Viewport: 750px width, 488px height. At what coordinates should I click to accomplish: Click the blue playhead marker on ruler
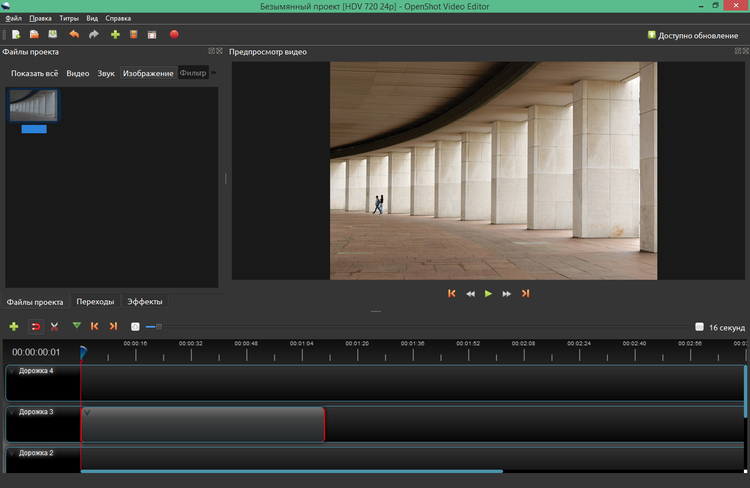83,353
